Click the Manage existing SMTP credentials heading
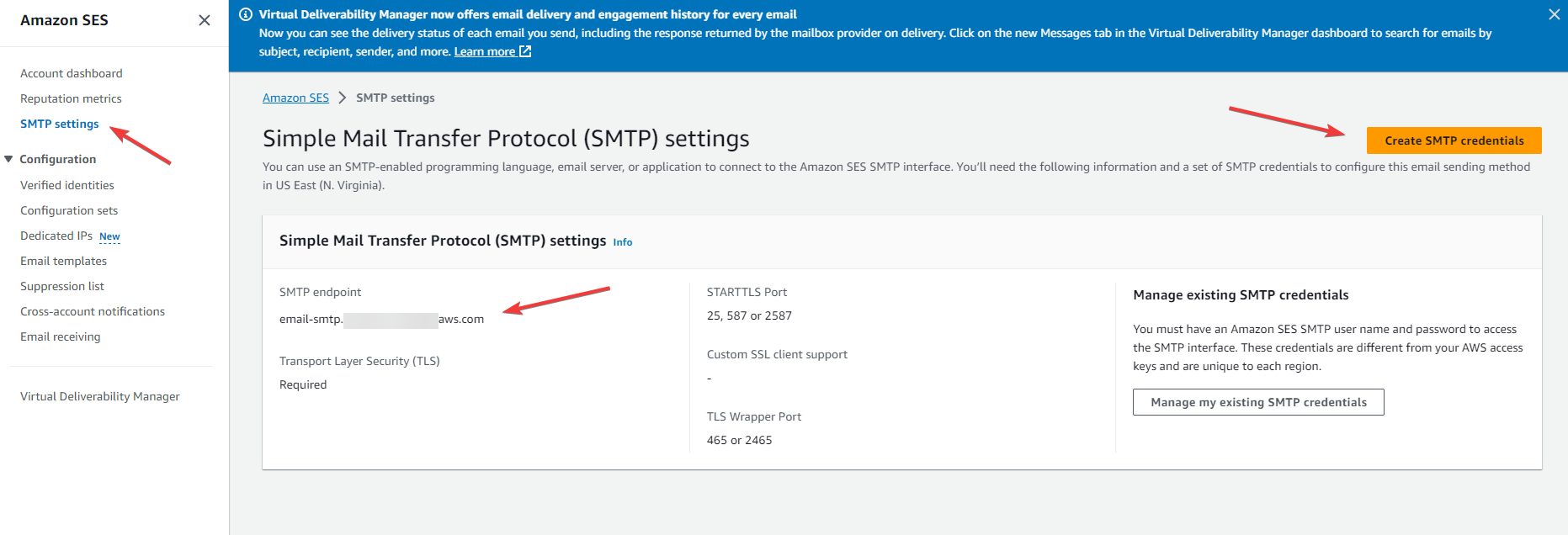1568x535 pixels. click(1241, 295)
